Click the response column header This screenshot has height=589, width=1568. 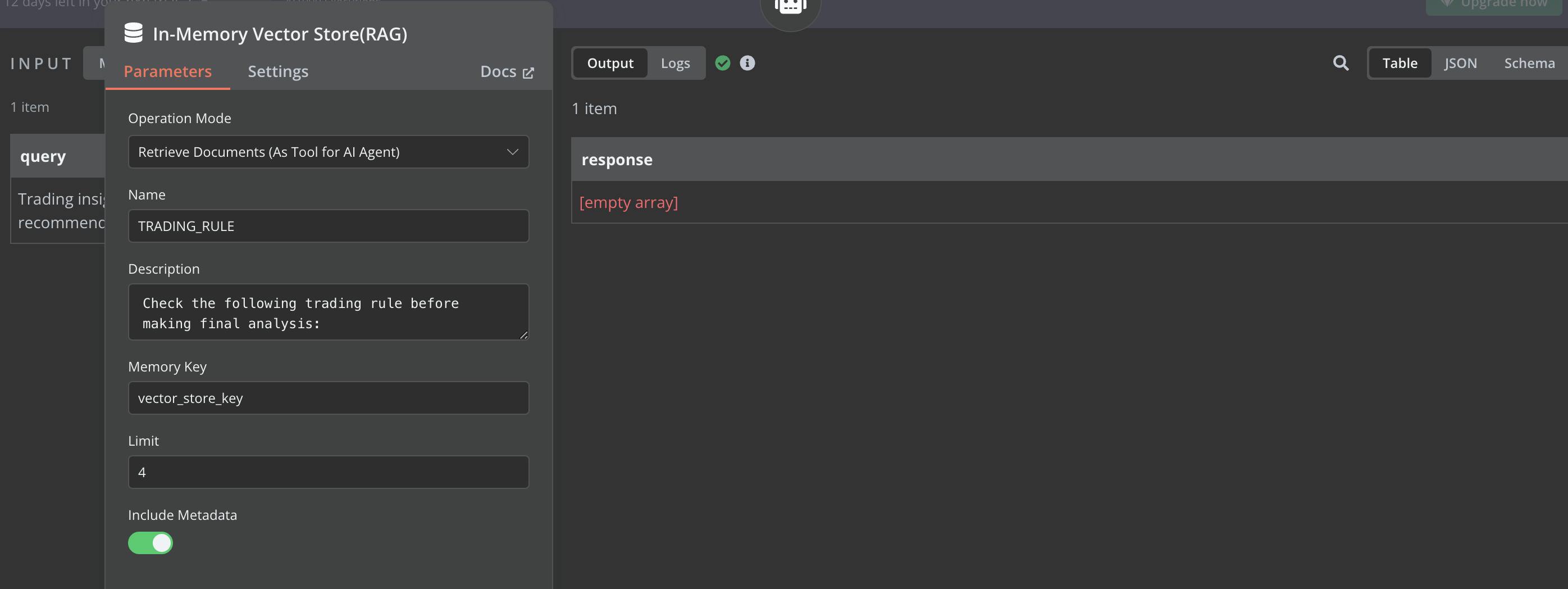(1069, 159)
